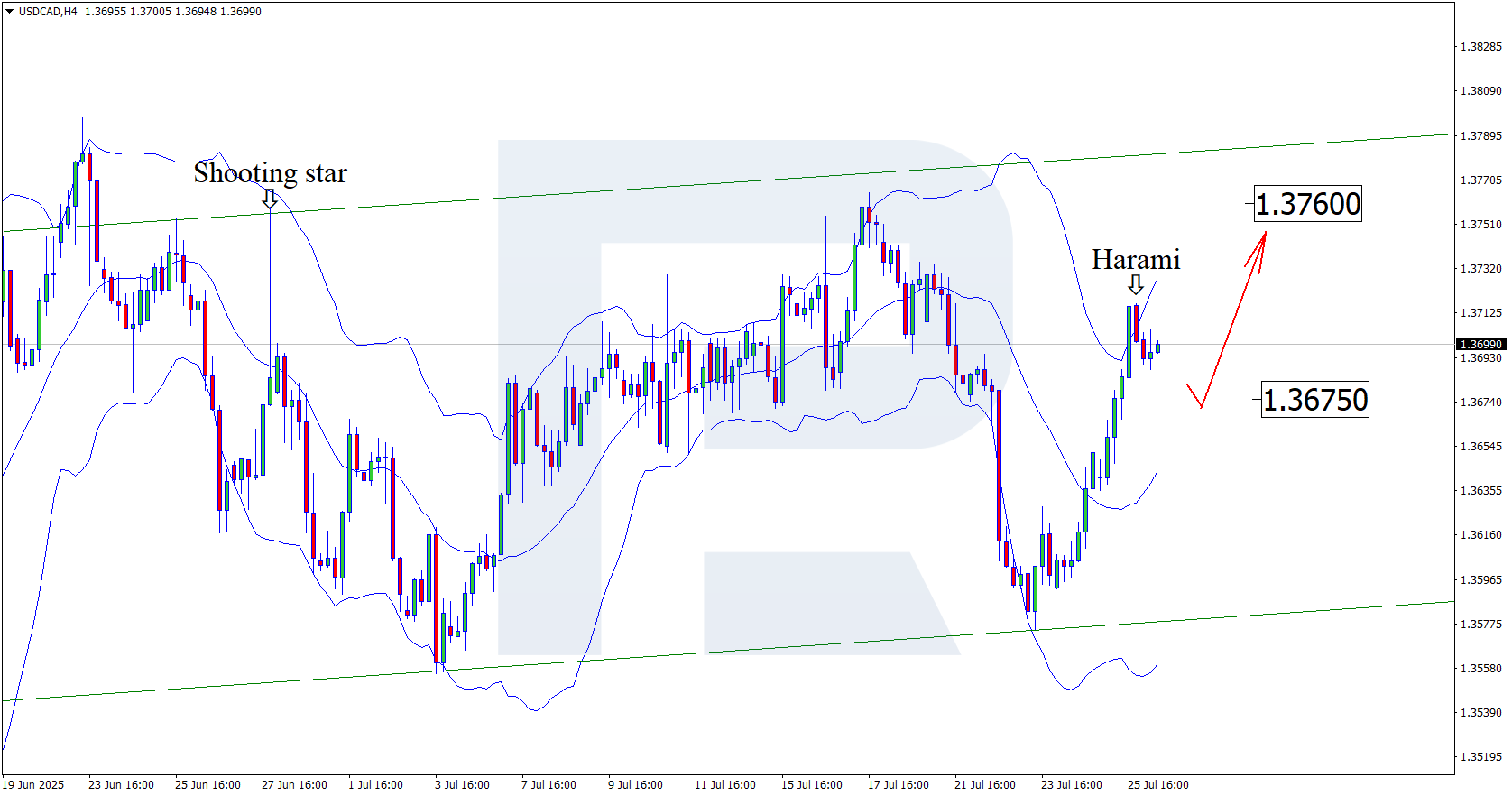Image resolution: width=1512 pixels, height=796 pixels.
Task: Click the 1.37125 price scale label
Action: point(1480,312)
